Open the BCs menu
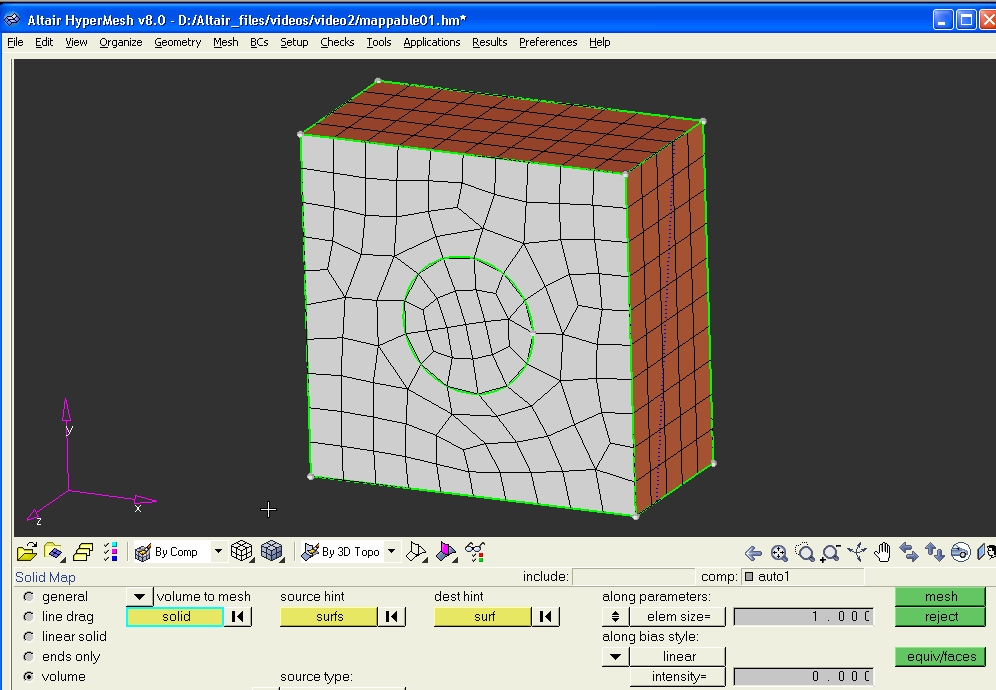The height and width of the screenshot is (690, 996). pyautogui.click(x=259, y=42)
